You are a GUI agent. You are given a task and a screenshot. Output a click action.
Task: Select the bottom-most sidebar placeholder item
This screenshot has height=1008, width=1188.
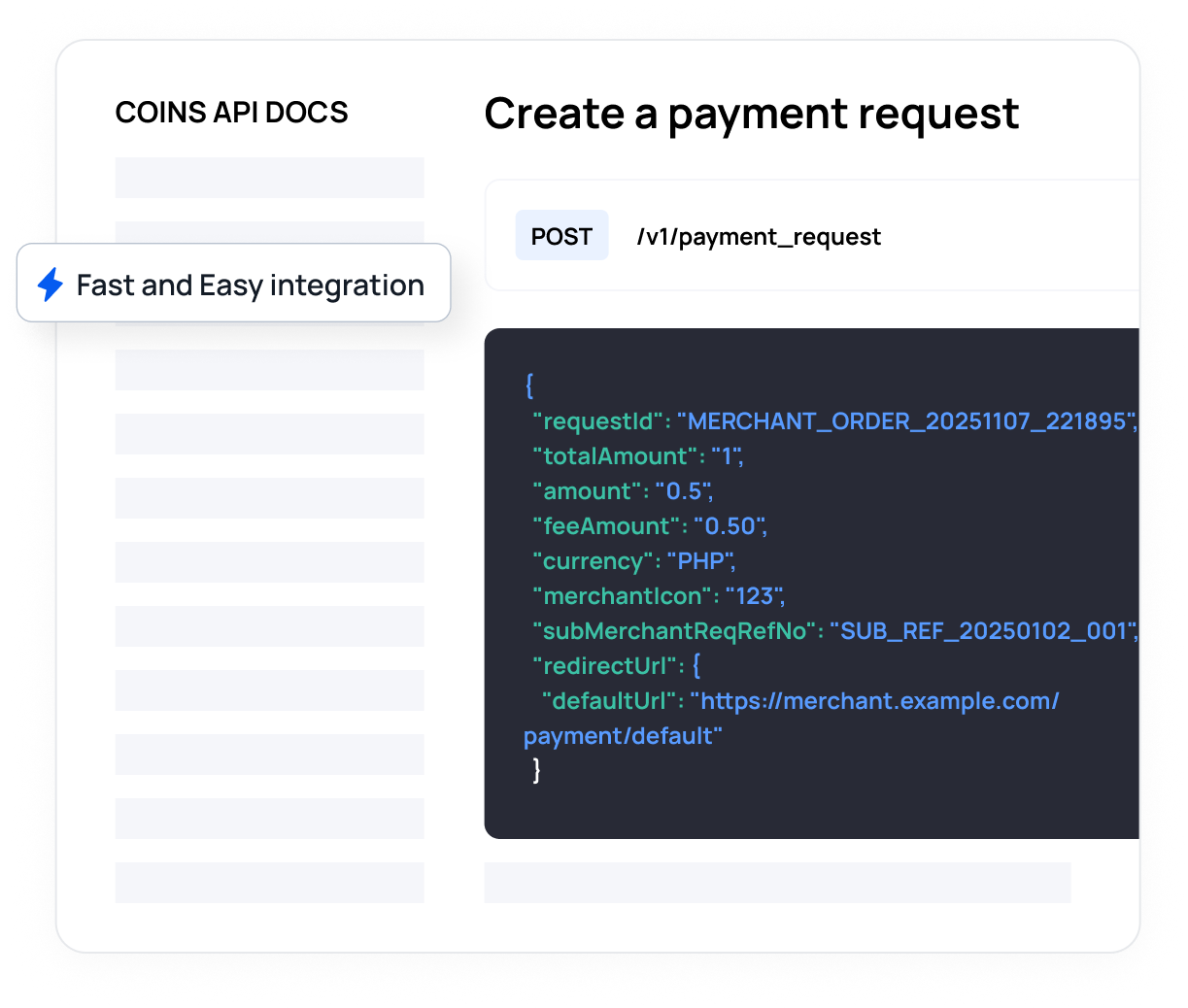[x=269, y=883]
